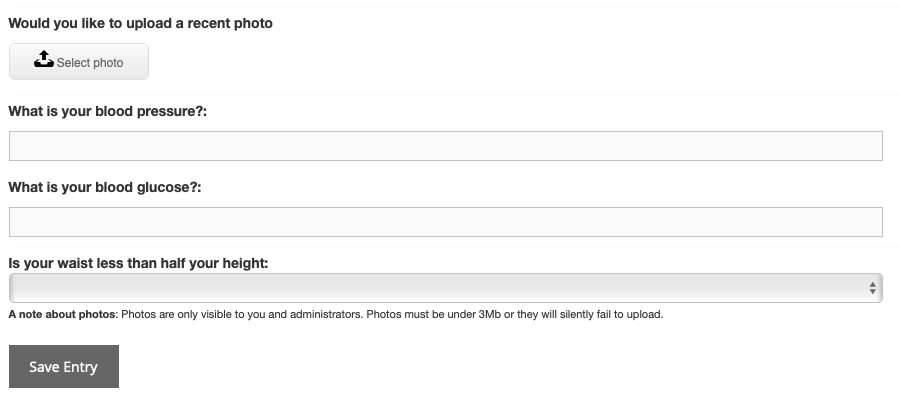Focus the blood pressure text field

tap(446, 146)
